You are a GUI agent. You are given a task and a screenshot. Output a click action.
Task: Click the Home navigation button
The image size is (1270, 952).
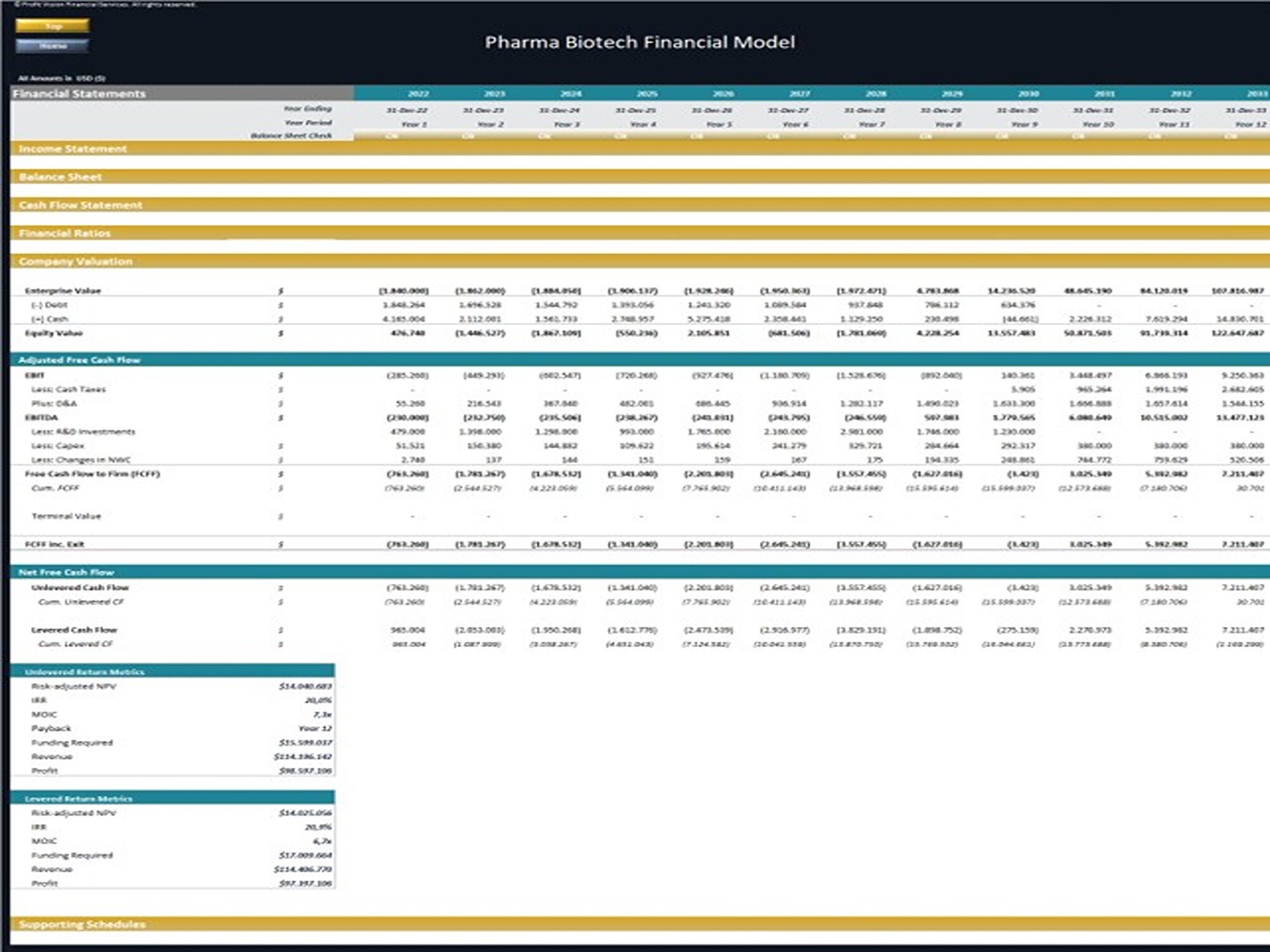click(x=53, y=46)
